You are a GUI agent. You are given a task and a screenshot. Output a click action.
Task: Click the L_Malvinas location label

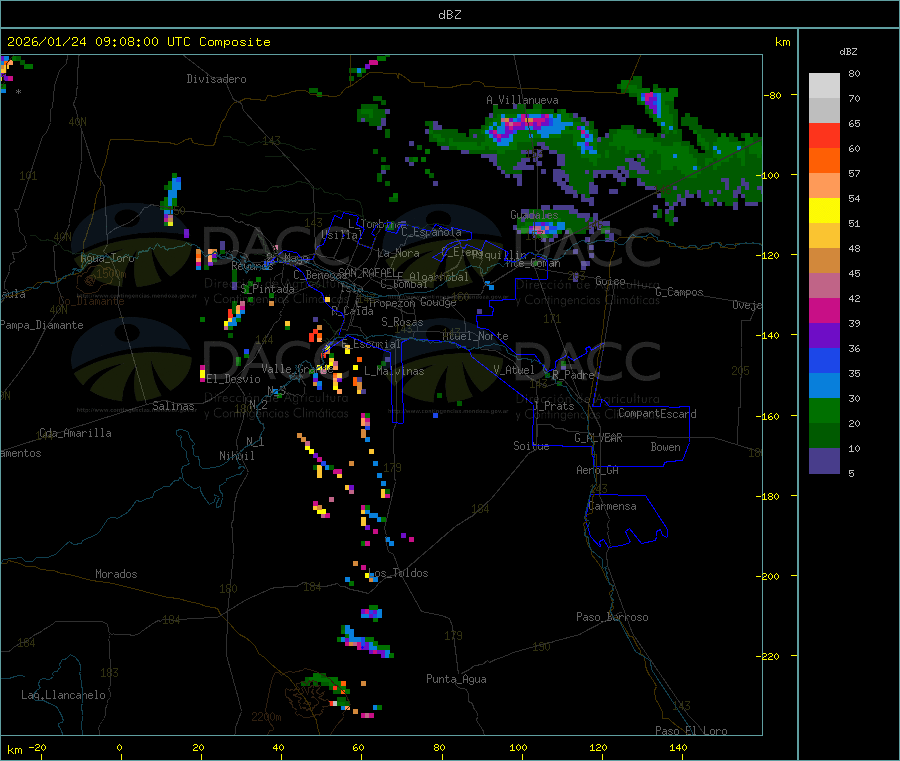pyautogui.click(x=394, y=371)
